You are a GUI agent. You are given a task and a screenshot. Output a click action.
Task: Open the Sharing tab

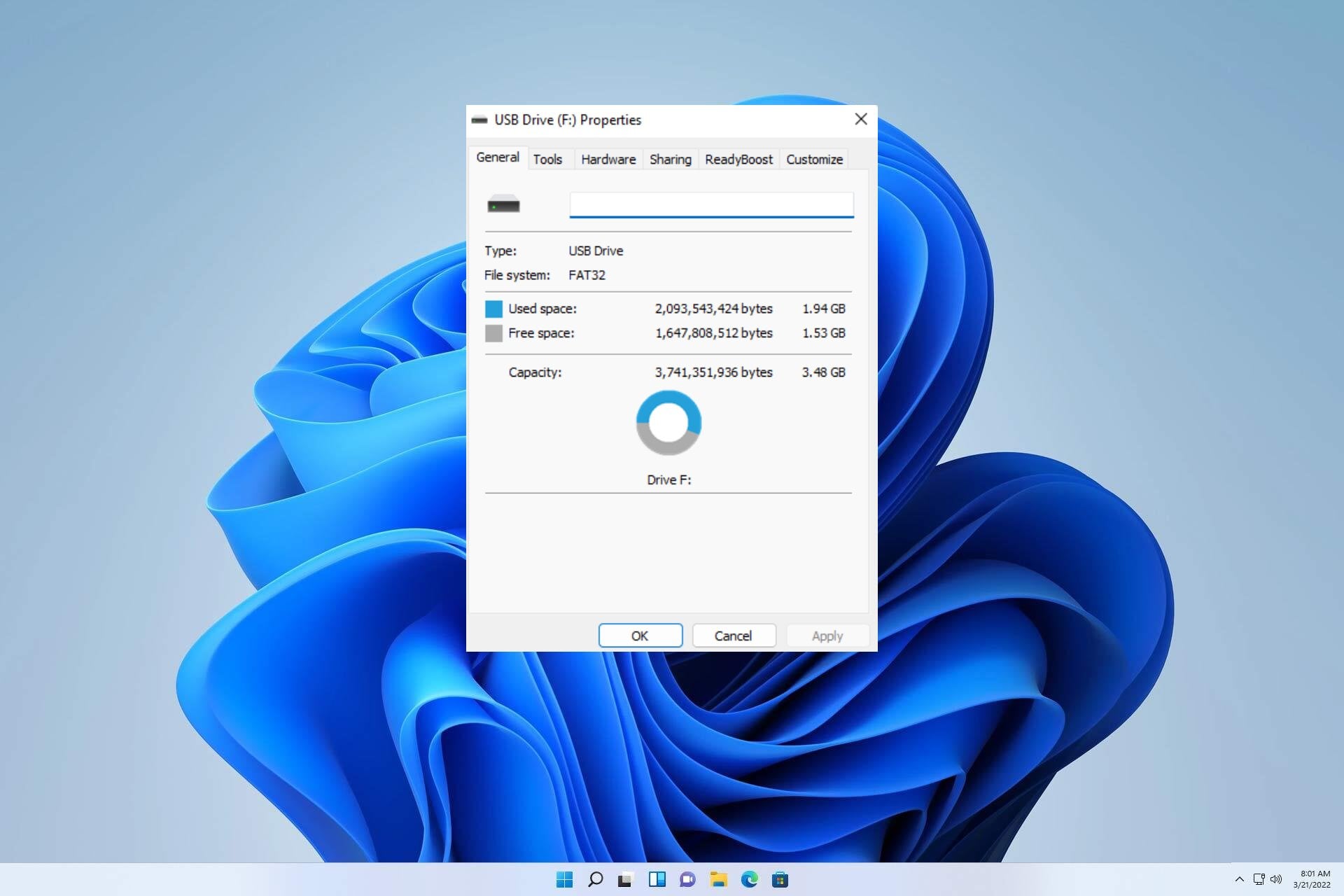(x=670, y=160)
